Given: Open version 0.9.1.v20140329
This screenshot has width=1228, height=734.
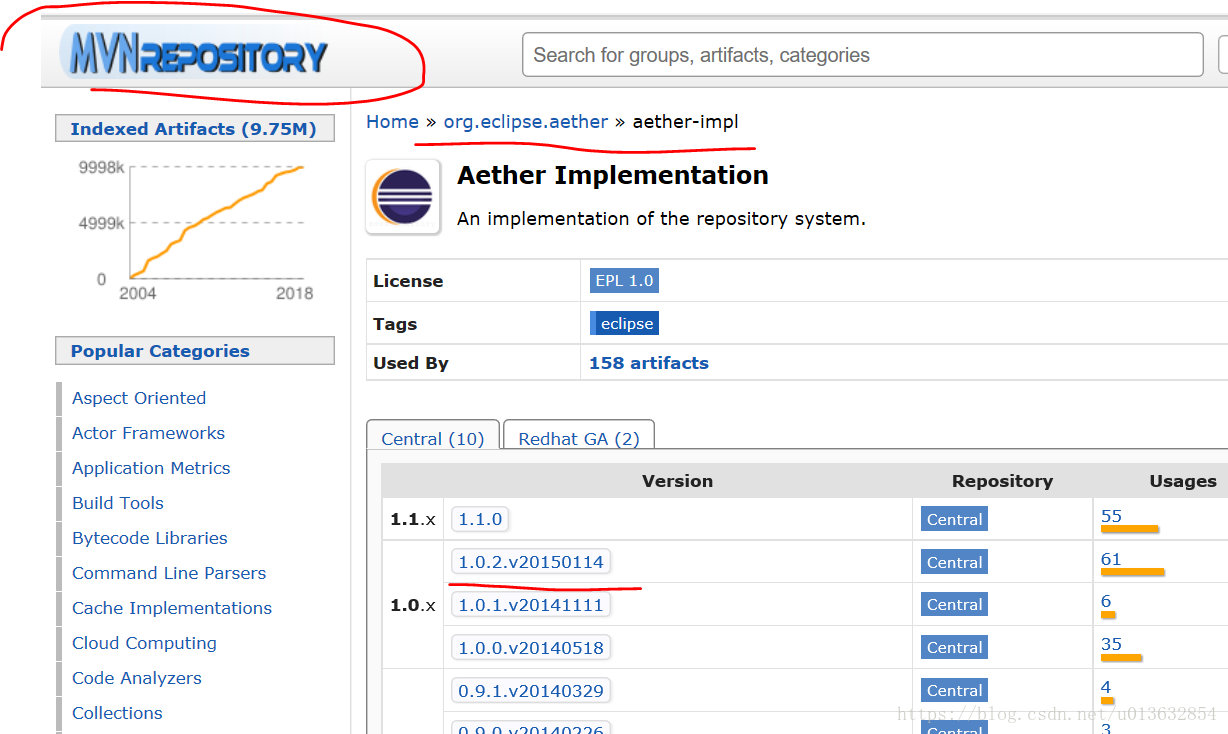Looking at the screenshot, I should (531, 691).
